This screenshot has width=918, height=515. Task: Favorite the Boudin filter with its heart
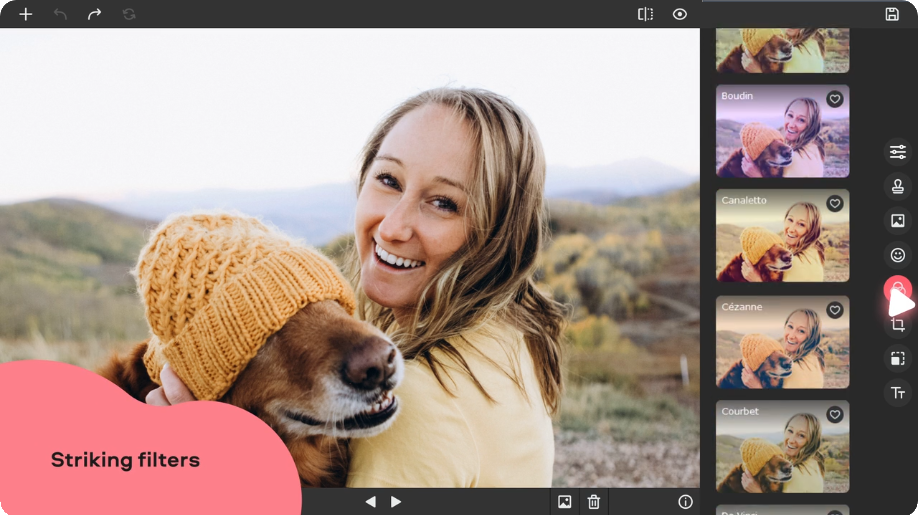click(x=835, y=99)
